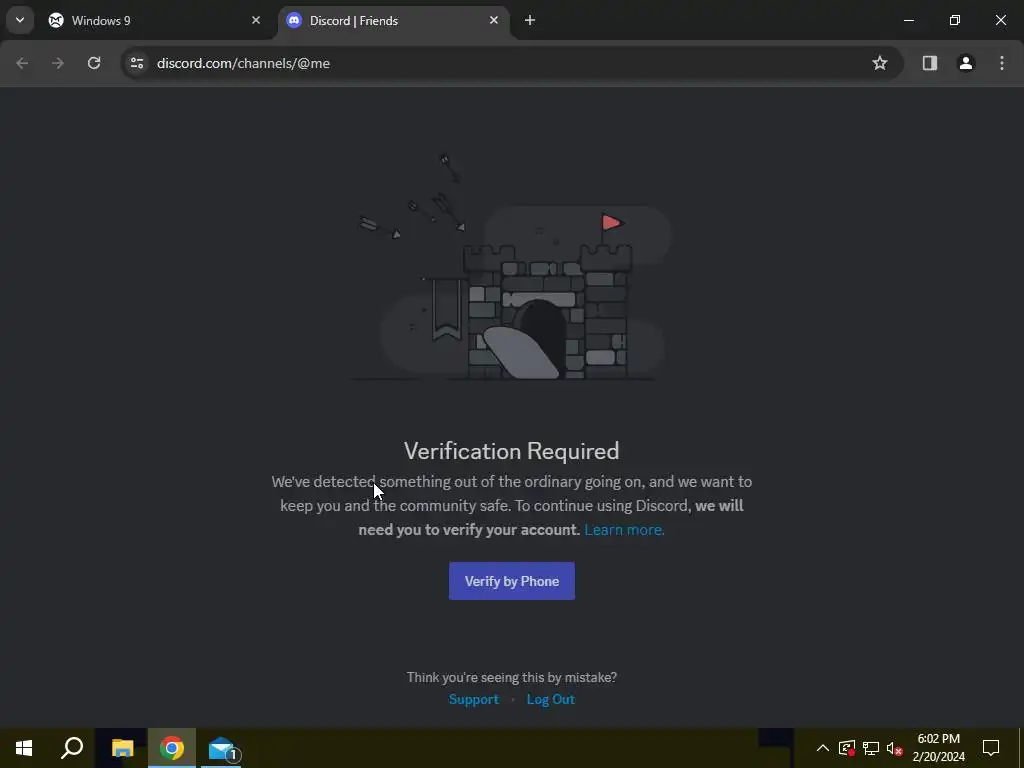Close the Discord | Friends tab
Viewport: 1024px width, 768px height.
494,20
